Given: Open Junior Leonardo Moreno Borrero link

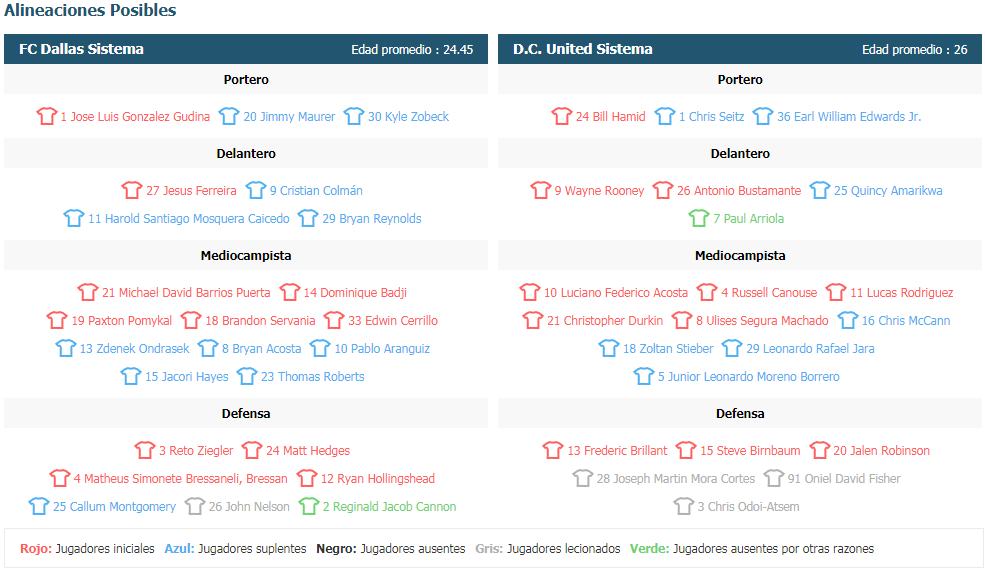Looking at the screenshot, I should [748, 376].
